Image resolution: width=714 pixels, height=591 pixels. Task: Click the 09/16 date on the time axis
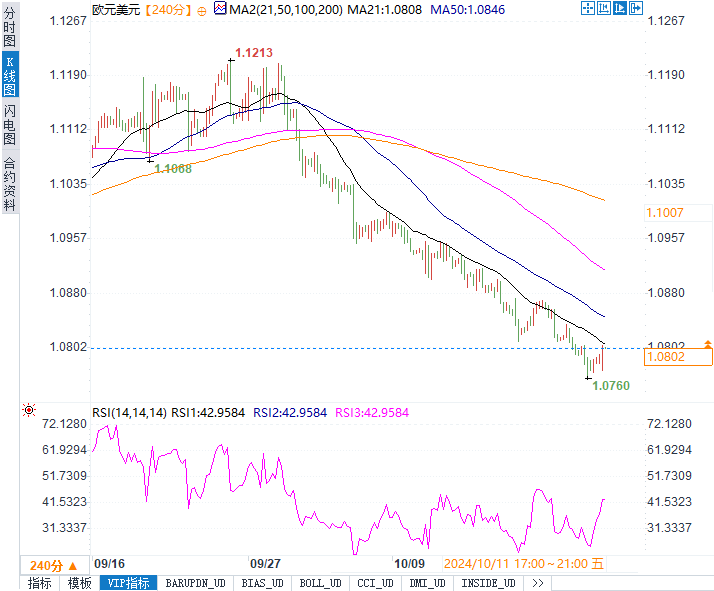pyautogui.click(x=109, y=564)
